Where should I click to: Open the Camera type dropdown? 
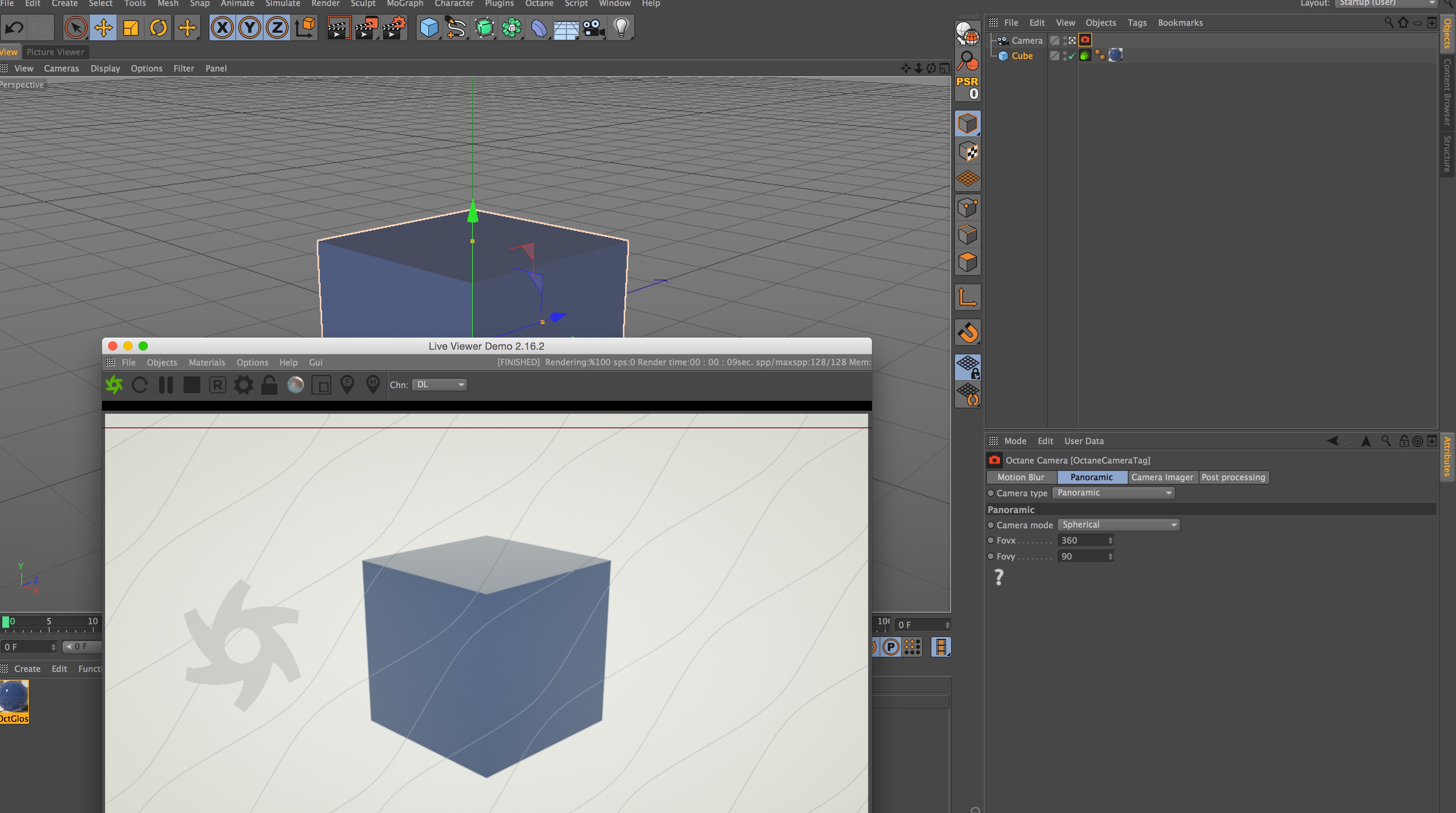[1113, 493]
